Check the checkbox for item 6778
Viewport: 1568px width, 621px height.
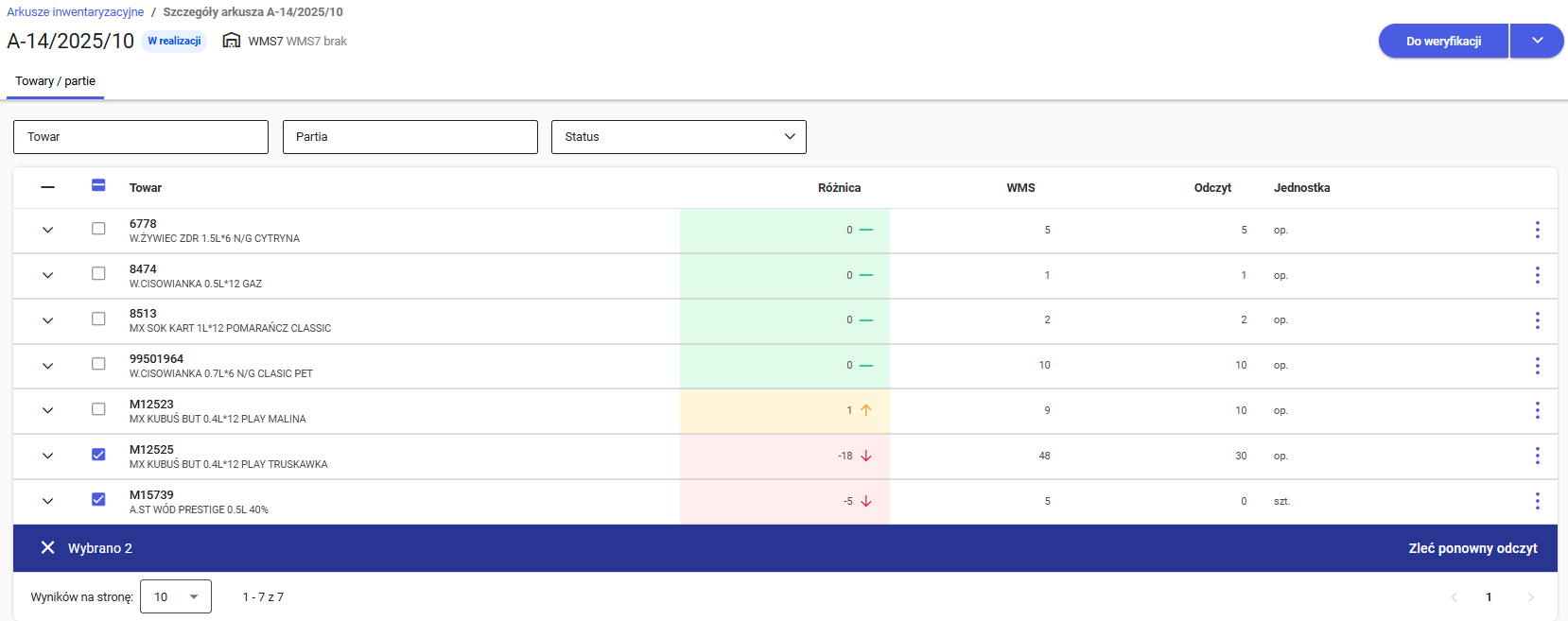click(x=98, y=229)
